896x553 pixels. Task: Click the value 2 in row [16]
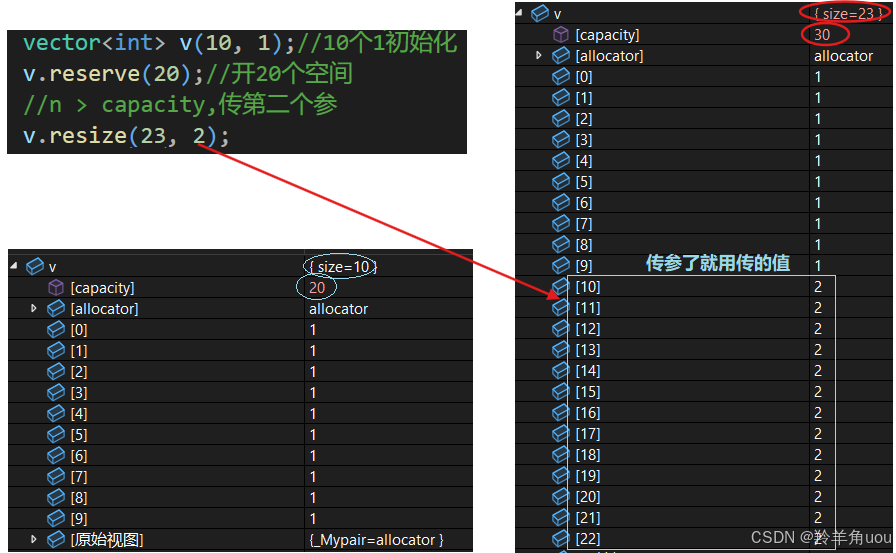coord(818,412)
